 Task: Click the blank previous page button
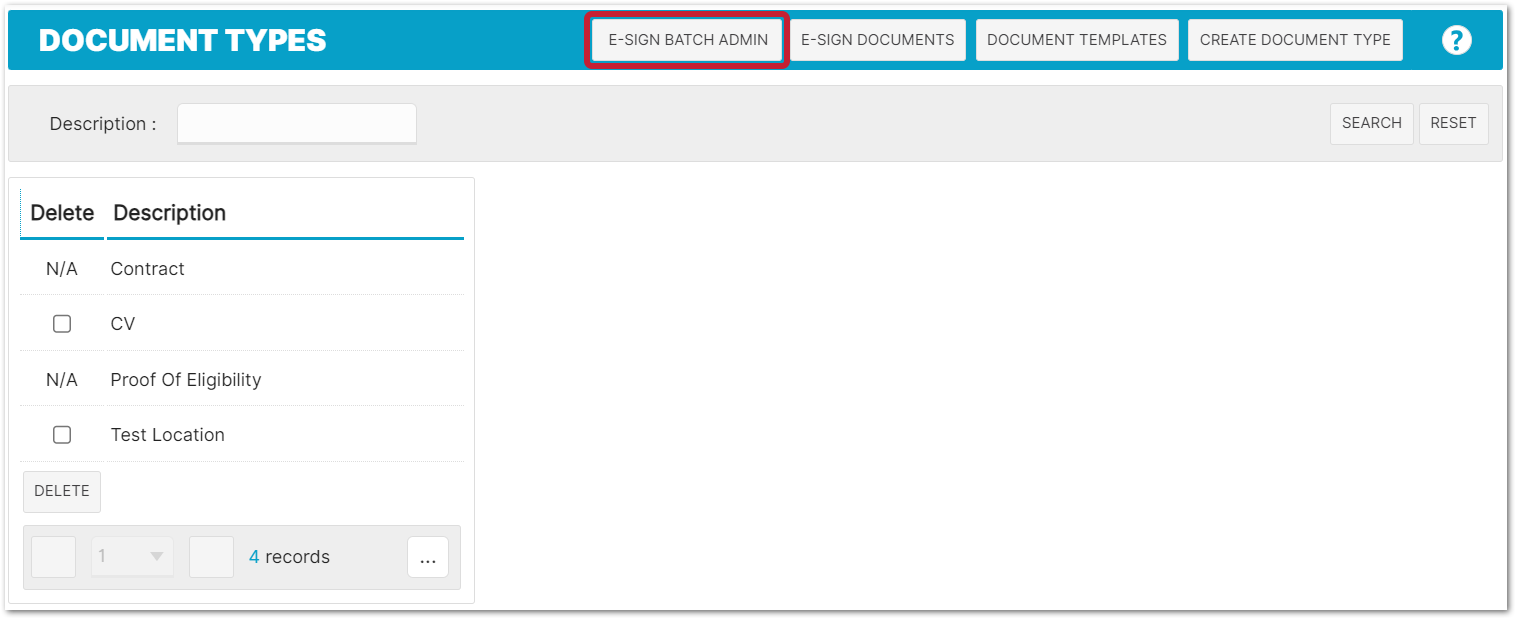[x=53, y=557]
